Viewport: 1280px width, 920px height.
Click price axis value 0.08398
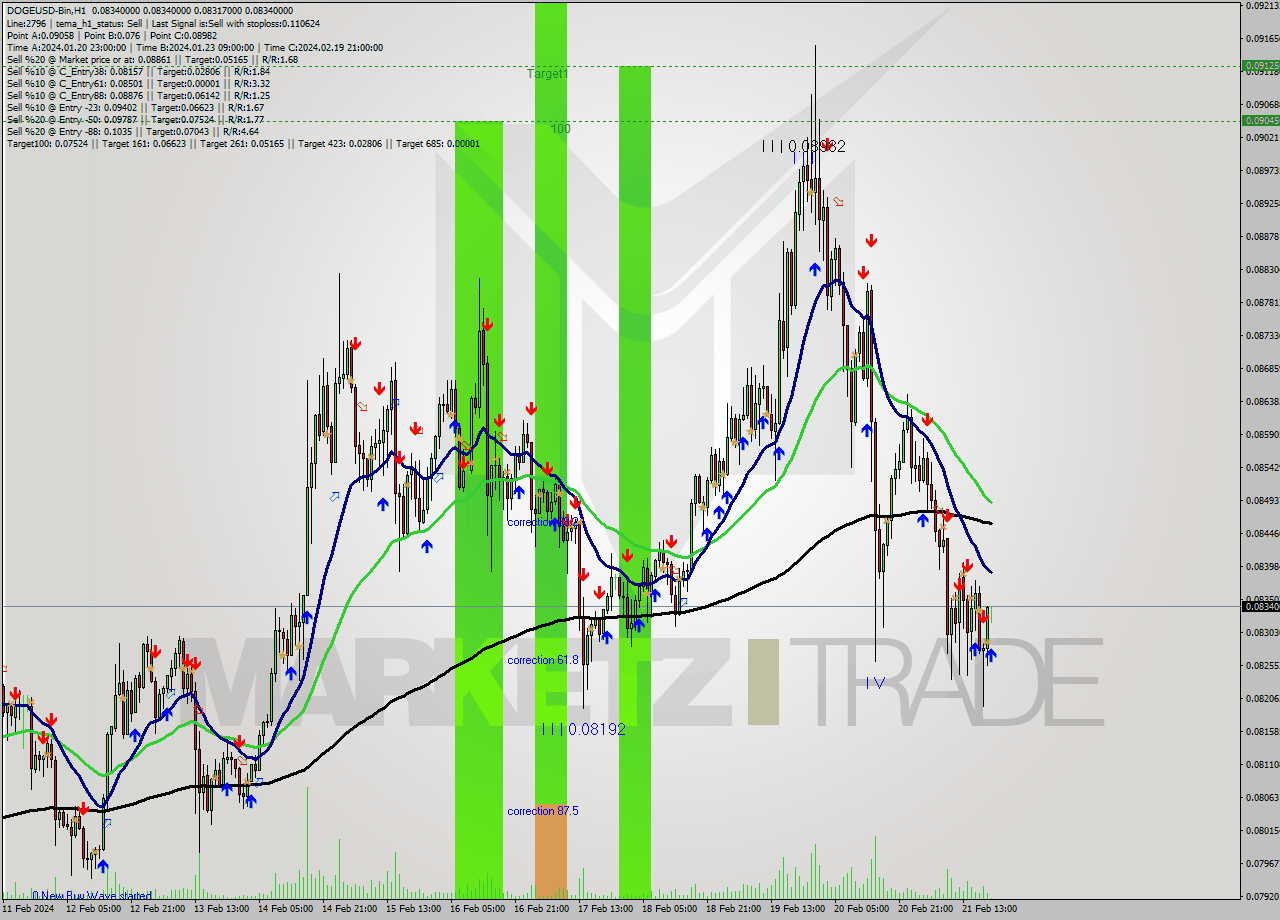[x=1263, y=566]
